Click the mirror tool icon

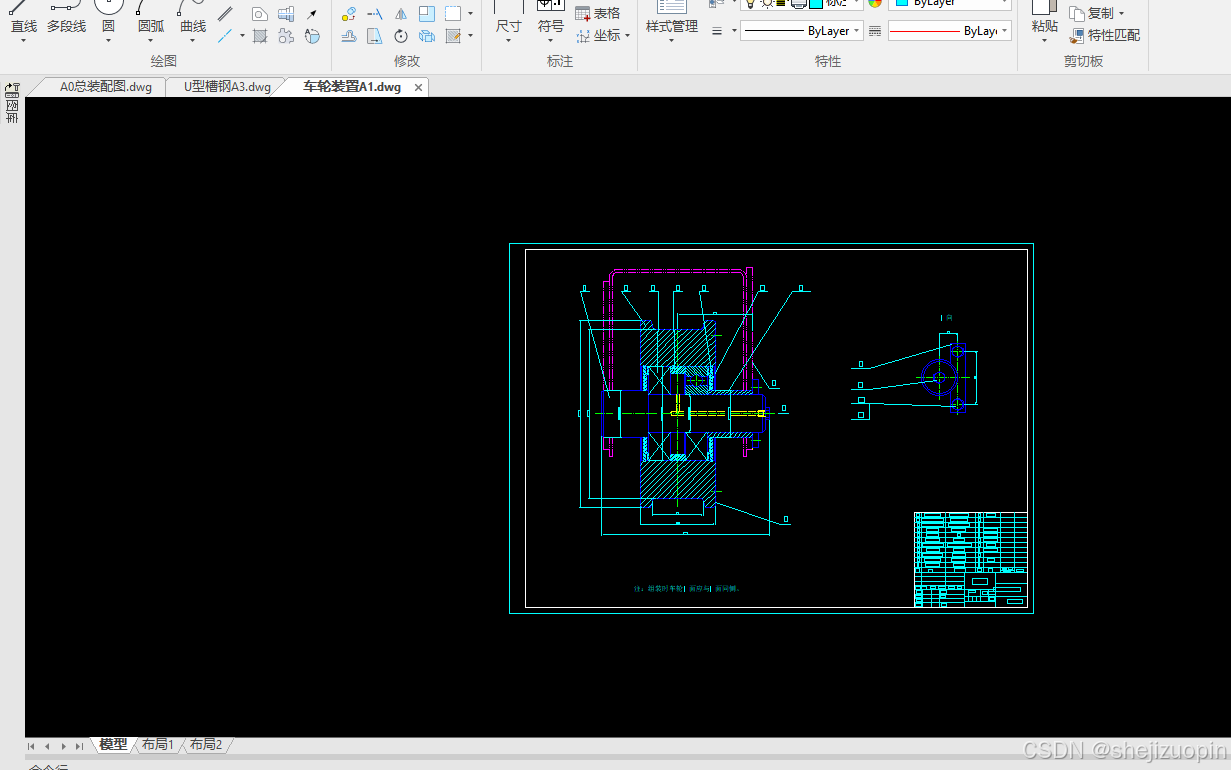coord(400,14)
